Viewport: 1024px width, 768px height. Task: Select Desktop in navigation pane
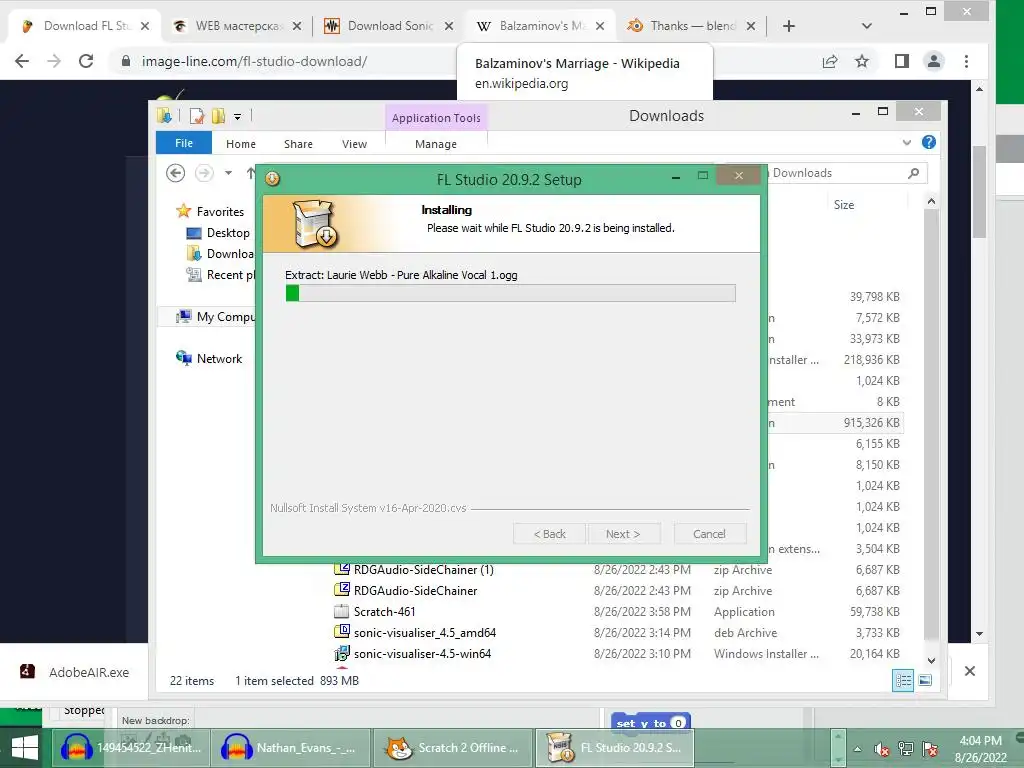pyautogui.click(x=219, y=232)
